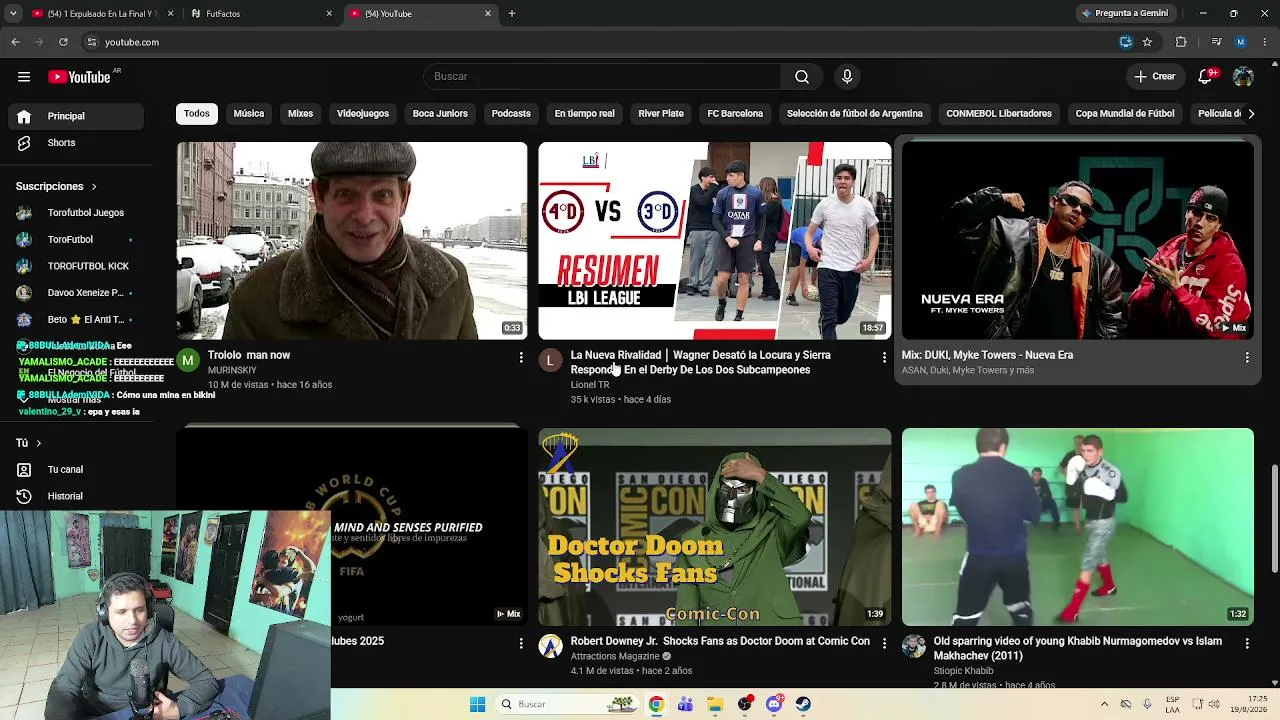Open Chrome media controls icon
Screen dimensions: 1280x720
(1216, 42)
